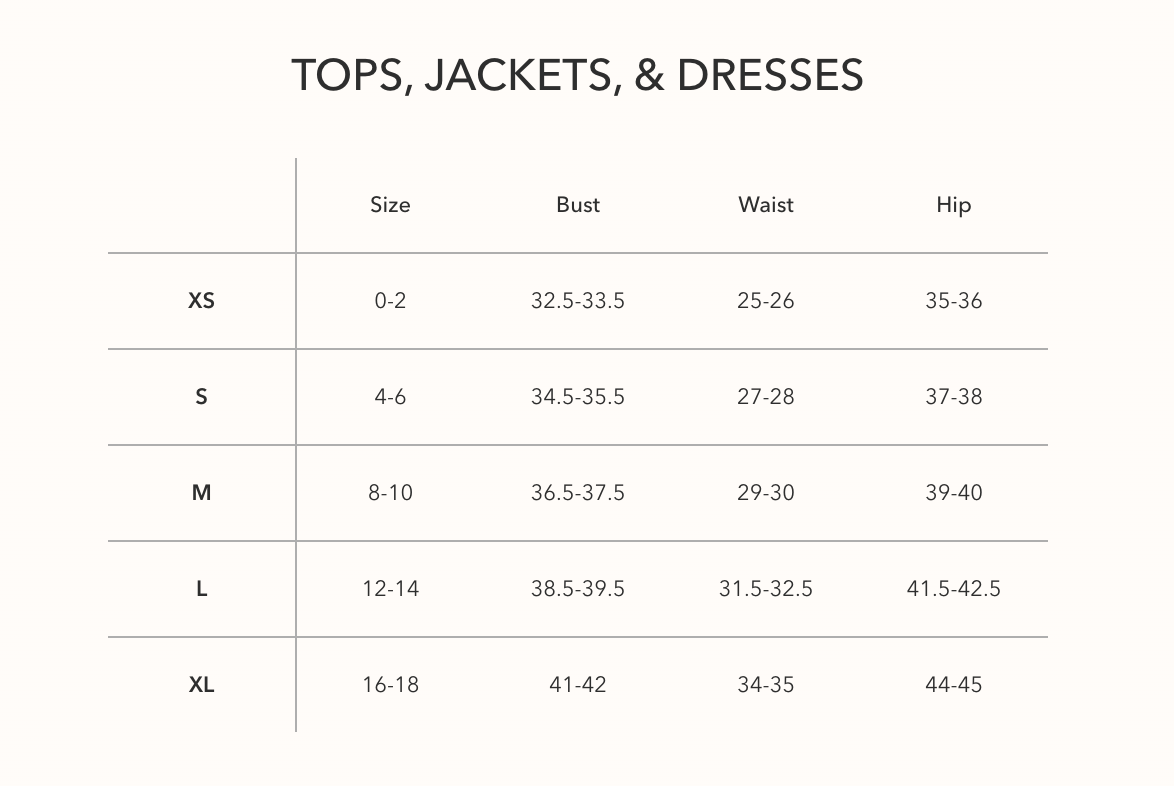1174x786 pixels.
Task: Click bust measurement 34.5-35.5
Action: coord(578,396)
